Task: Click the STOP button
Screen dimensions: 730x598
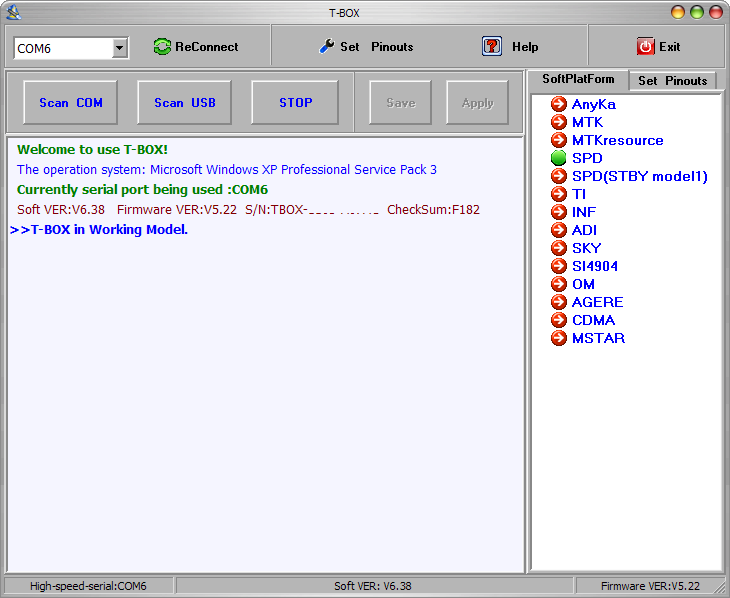Action: tap(295, 102)
